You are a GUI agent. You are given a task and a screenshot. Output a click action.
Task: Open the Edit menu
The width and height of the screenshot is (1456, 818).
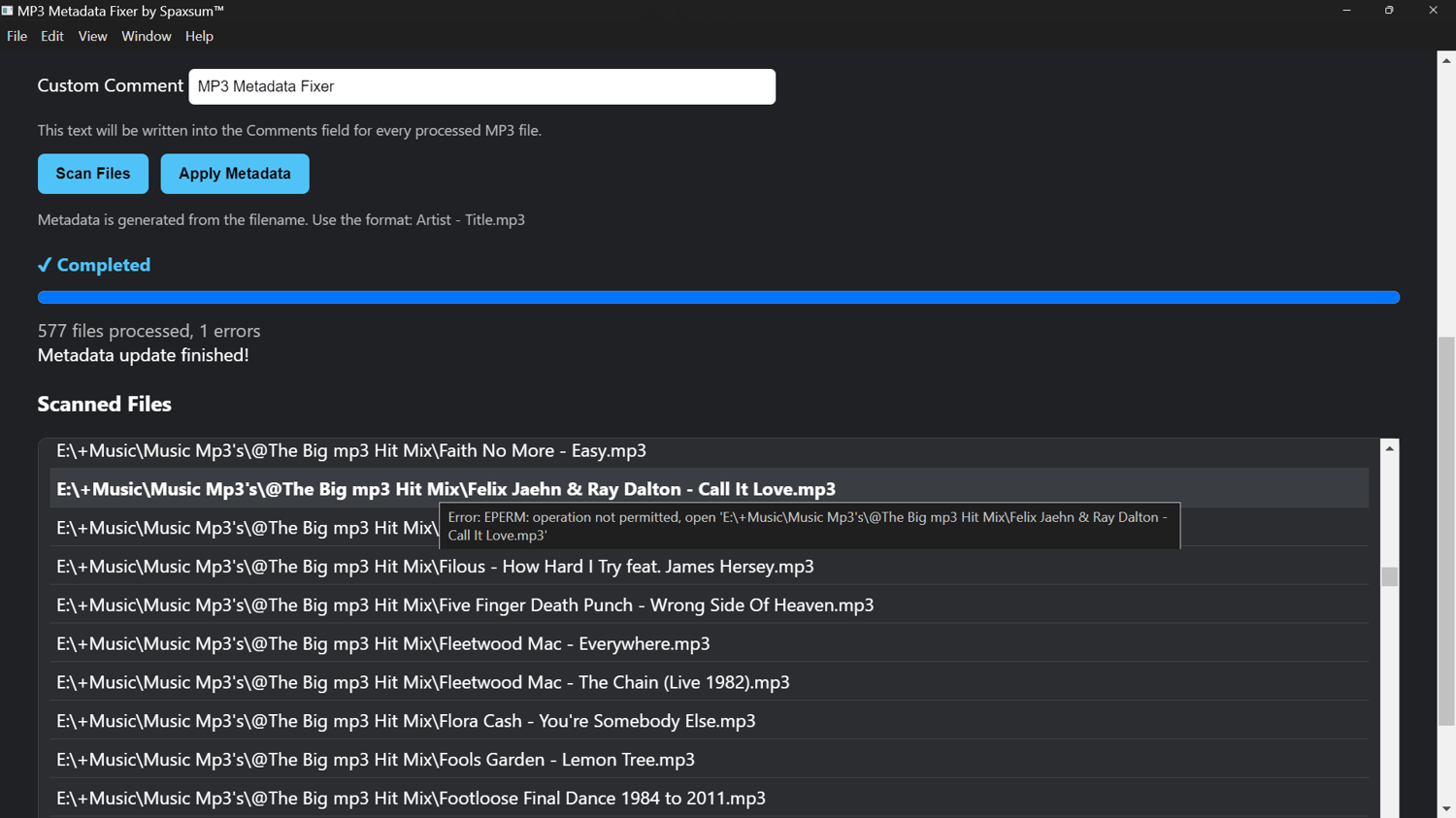[52, 36]
